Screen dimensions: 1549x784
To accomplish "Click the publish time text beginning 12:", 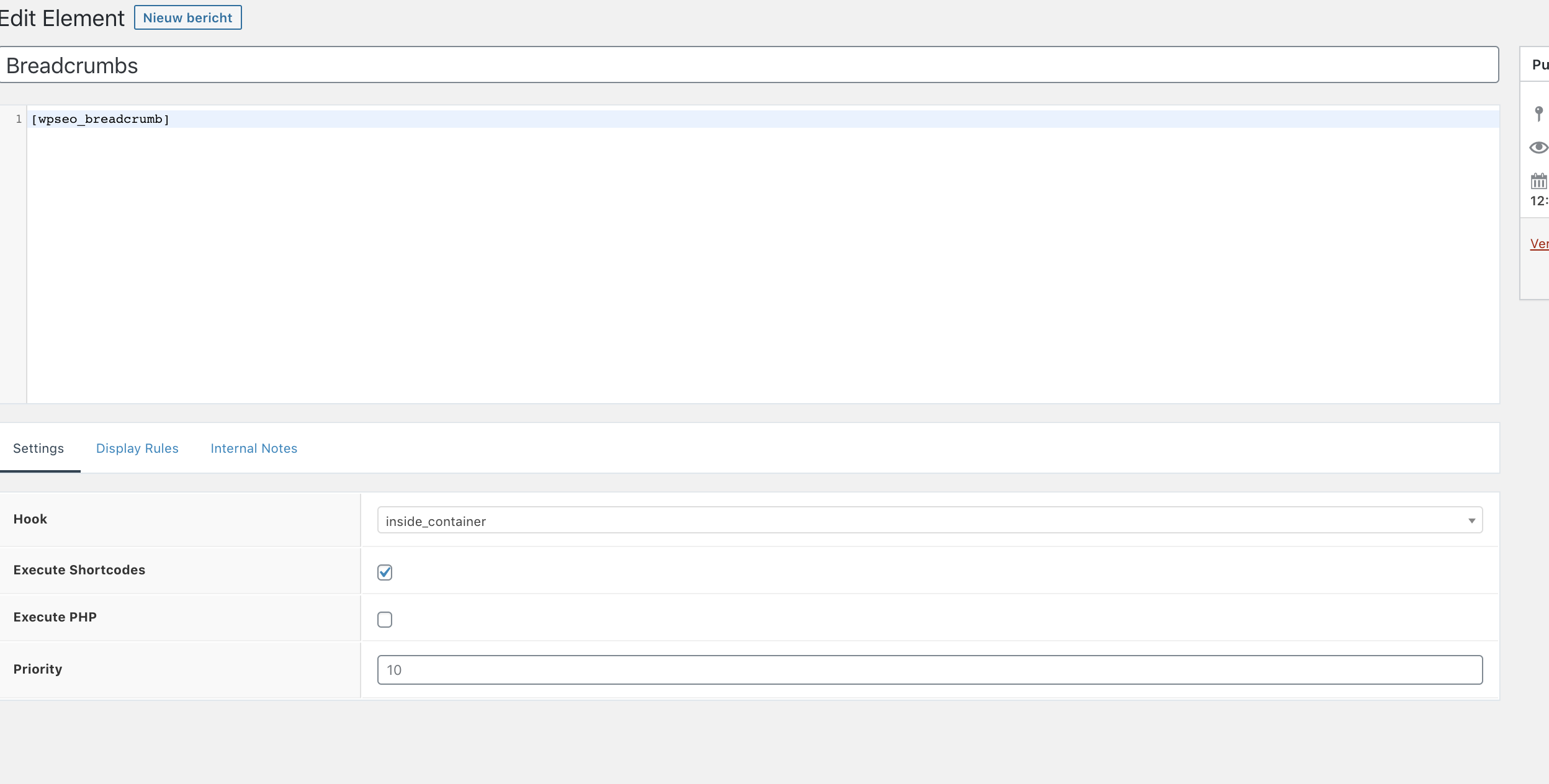I will pos(1539,201).
